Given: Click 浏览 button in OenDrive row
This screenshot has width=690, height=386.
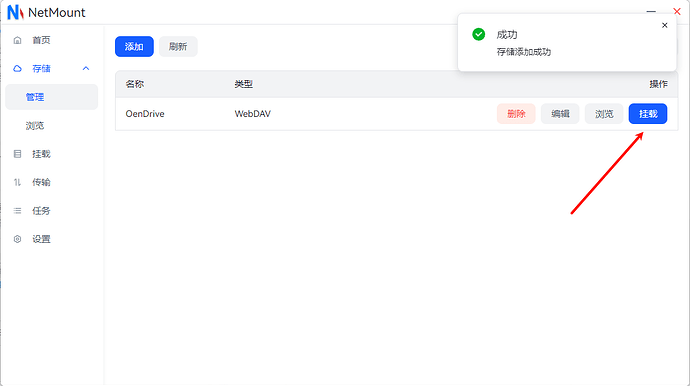Looking at the screenshot, I should [604, 114].
